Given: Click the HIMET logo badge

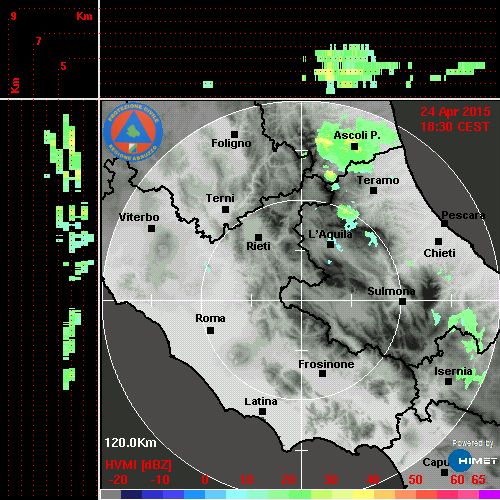Looking at the screenshot, I should 472,461.
